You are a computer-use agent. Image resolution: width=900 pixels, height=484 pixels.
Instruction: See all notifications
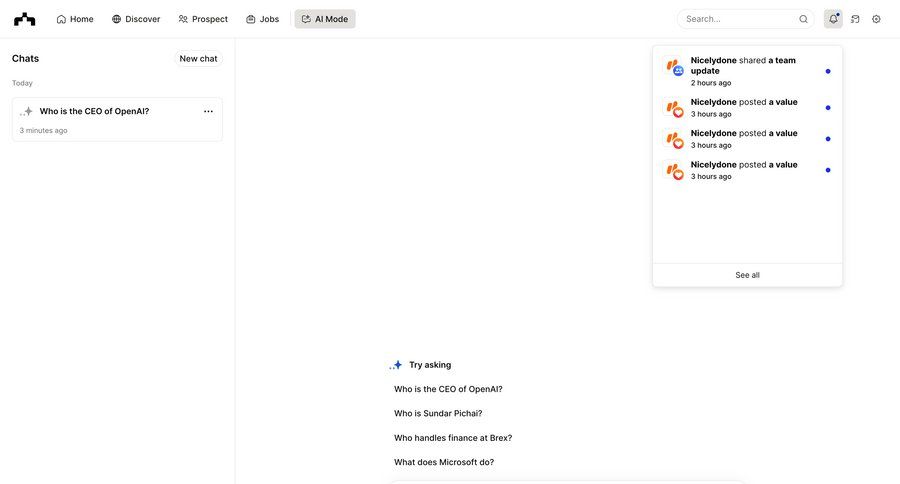pos(747,275)
